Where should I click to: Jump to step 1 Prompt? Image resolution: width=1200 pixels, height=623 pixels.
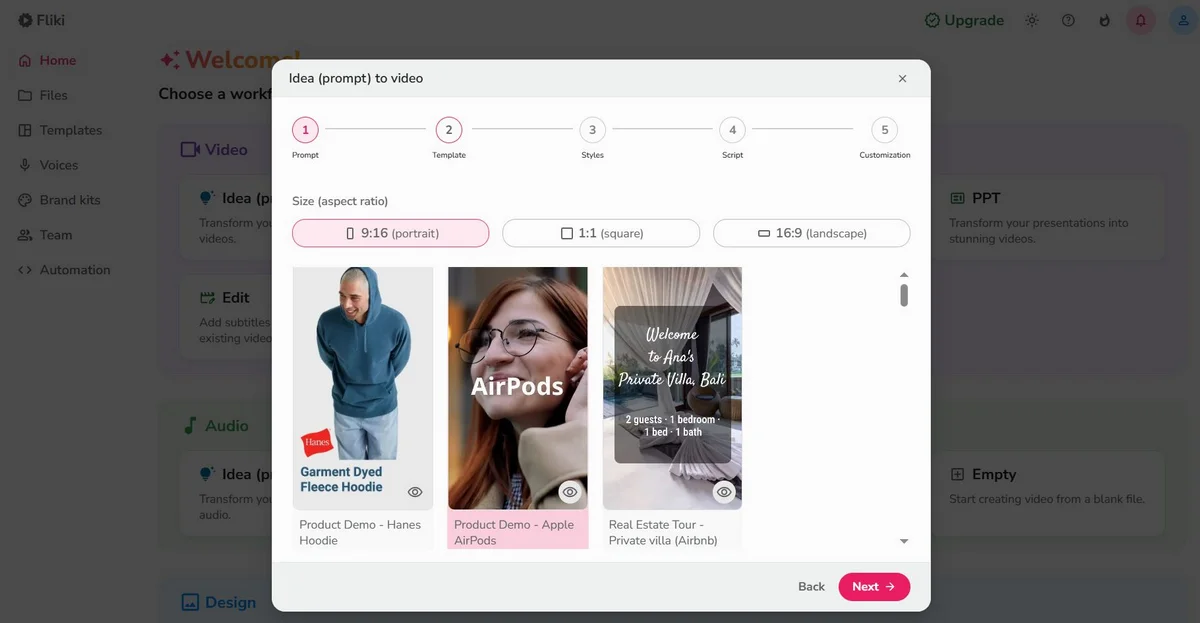305,130
